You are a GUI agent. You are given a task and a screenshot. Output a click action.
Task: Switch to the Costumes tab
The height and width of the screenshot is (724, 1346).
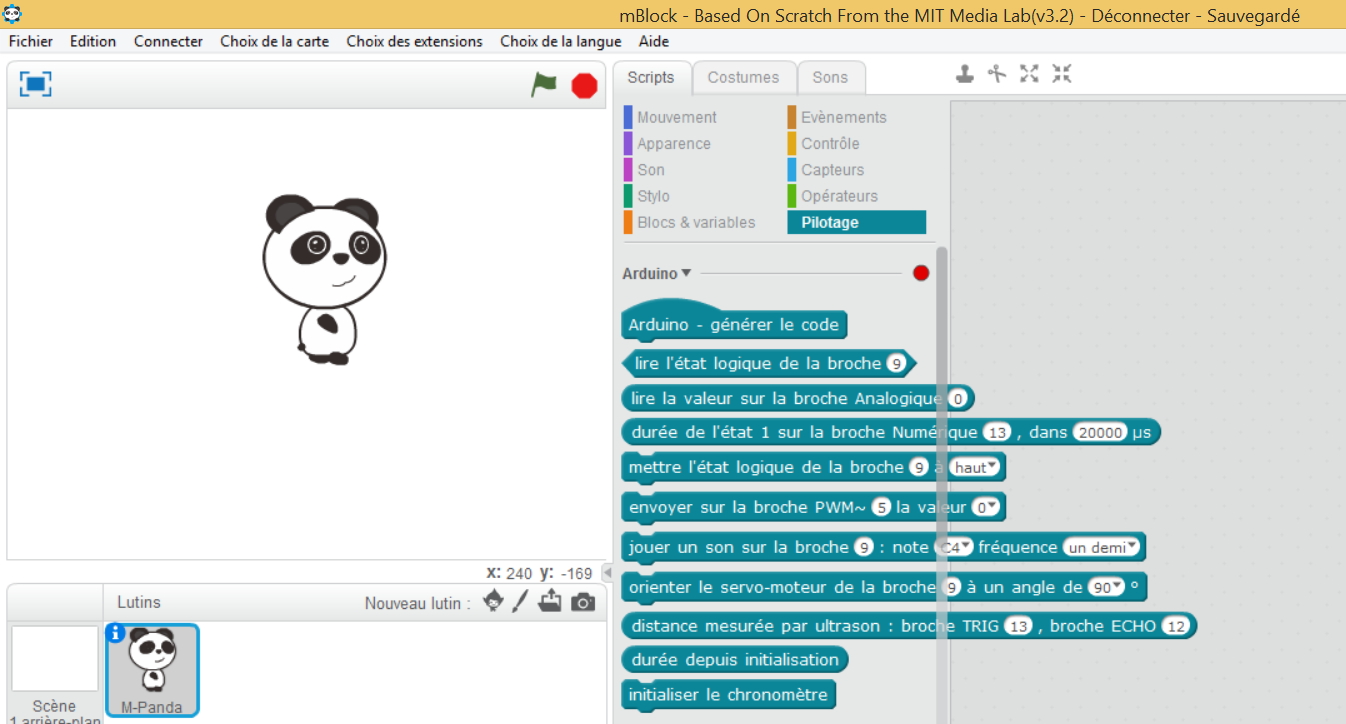(x=742, y=77)
